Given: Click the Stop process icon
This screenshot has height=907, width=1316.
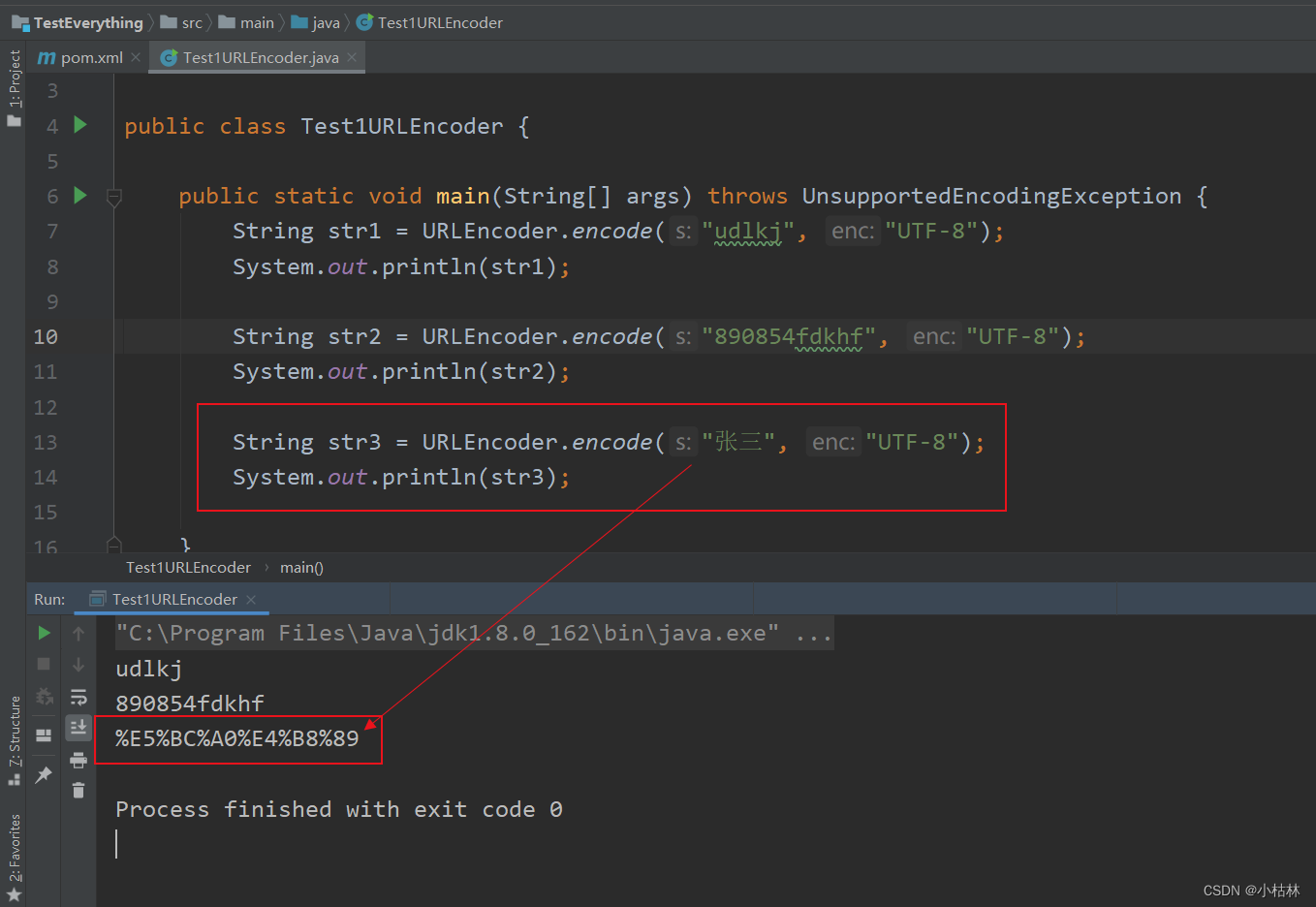Looking at the screenshot, I should (x=44, y=664).
